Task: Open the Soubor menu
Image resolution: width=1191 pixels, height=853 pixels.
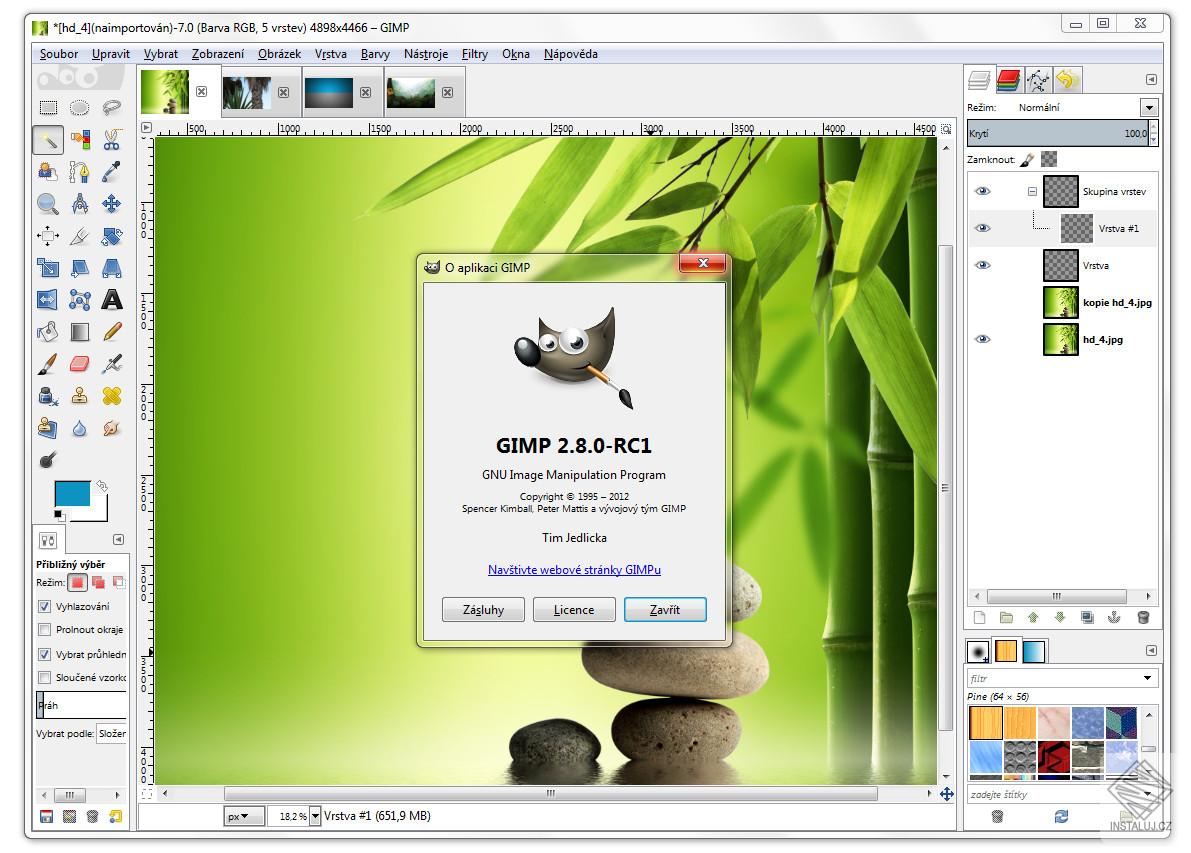Action: tap(58, 54)
